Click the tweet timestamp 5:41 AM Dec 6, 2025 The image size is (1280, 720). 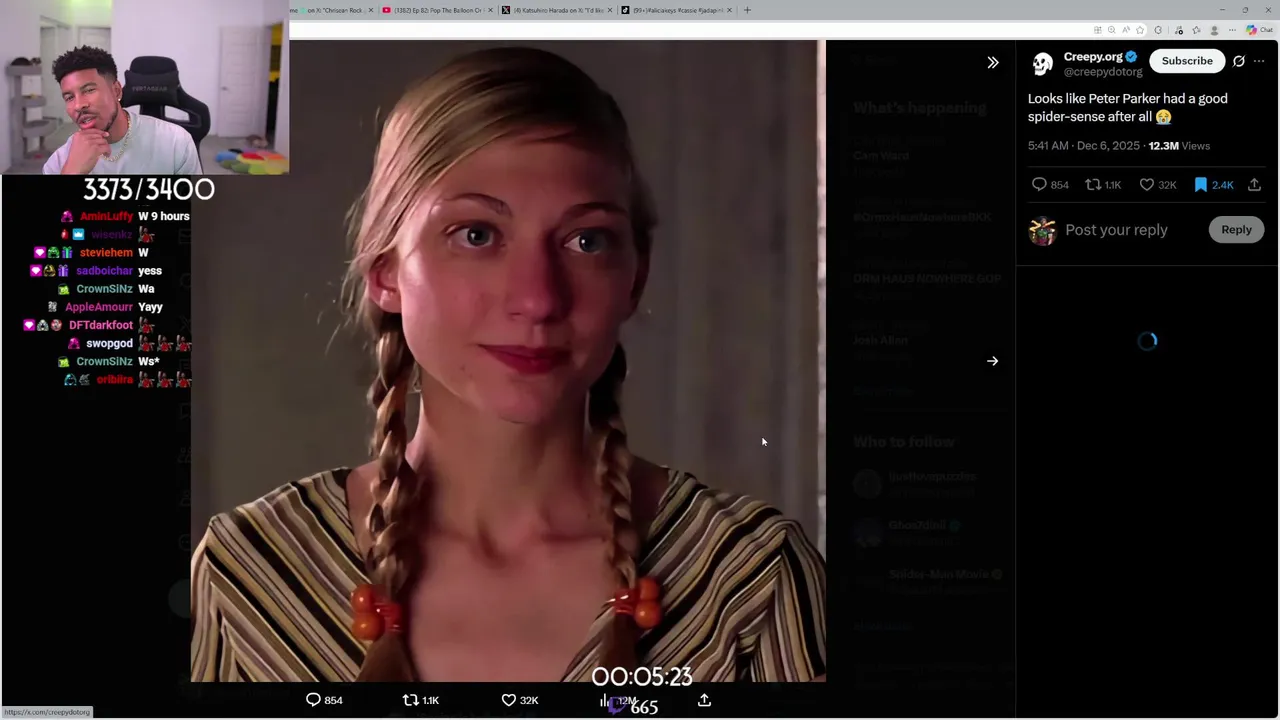click(x=1083, y=146)
